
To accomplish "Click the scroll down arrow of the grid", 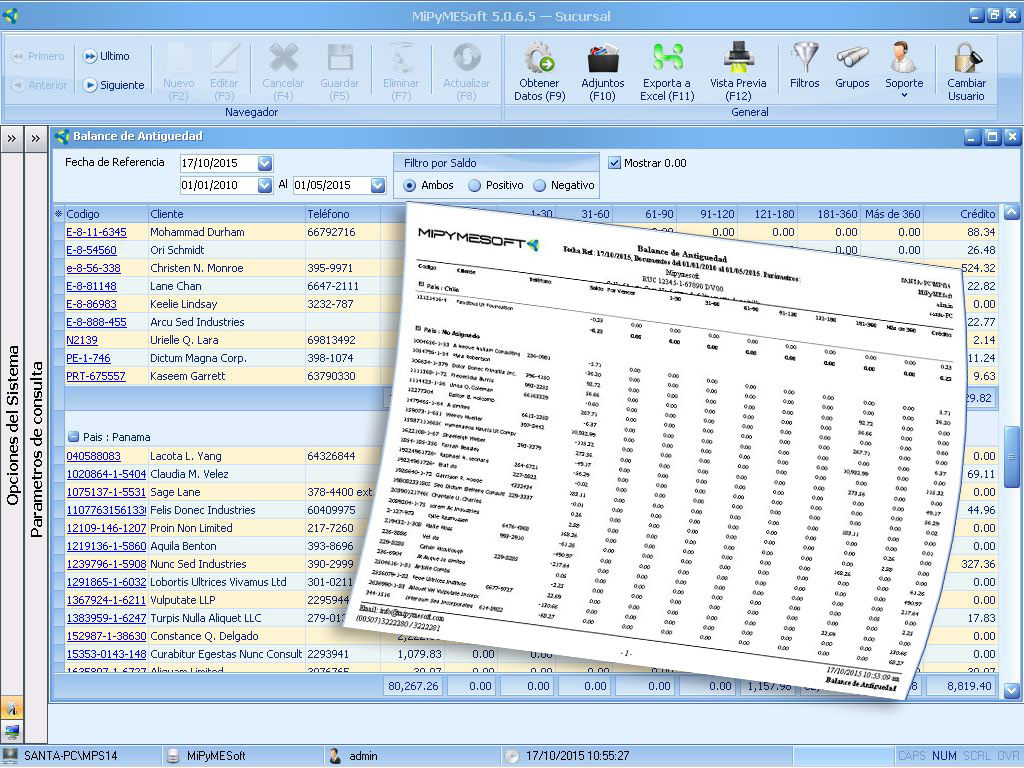I will point(1012,690).
